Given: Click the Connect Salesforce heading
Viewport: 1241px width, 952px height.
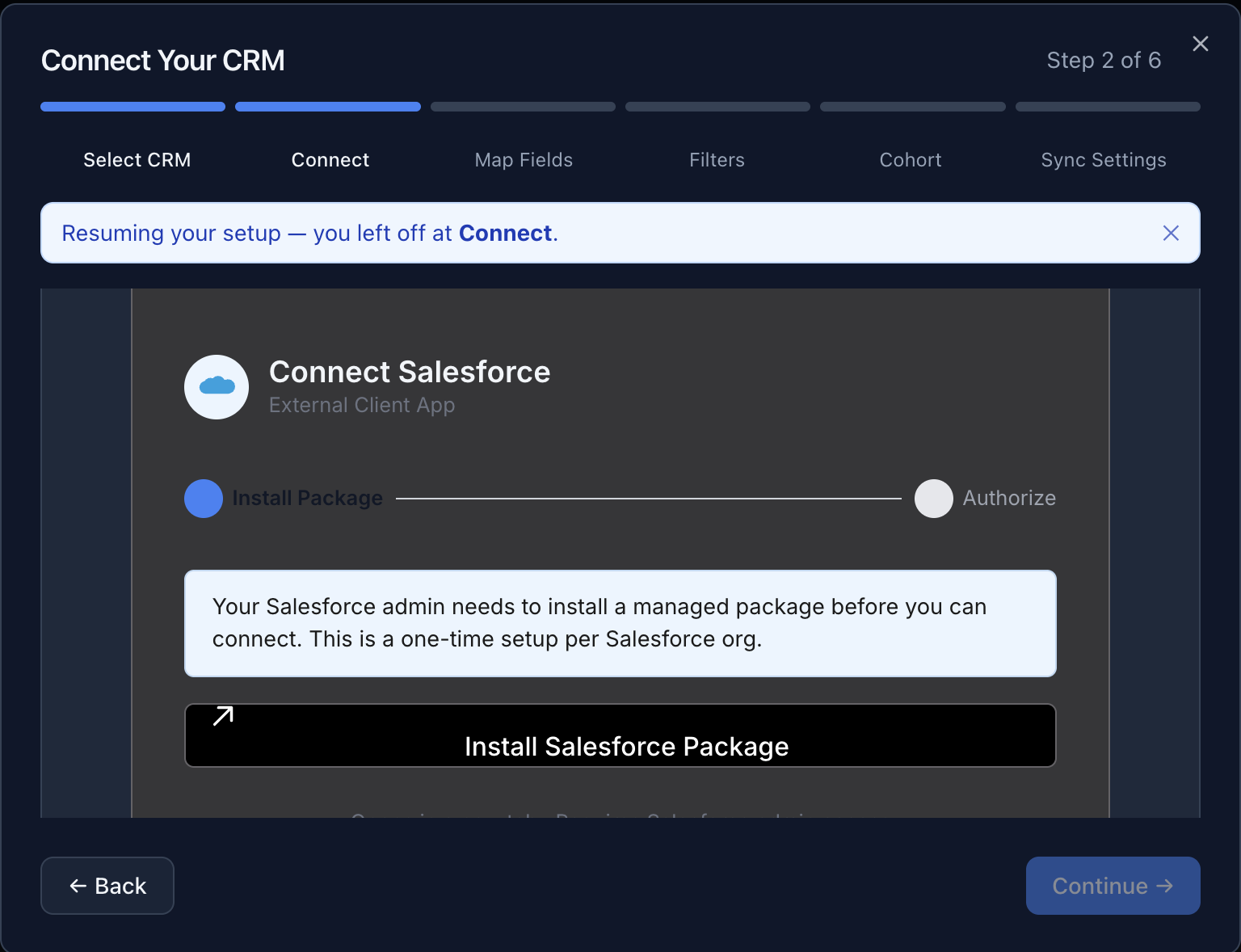Looking at the screenshot, I should pyautogui.click(x=410, y=372).
